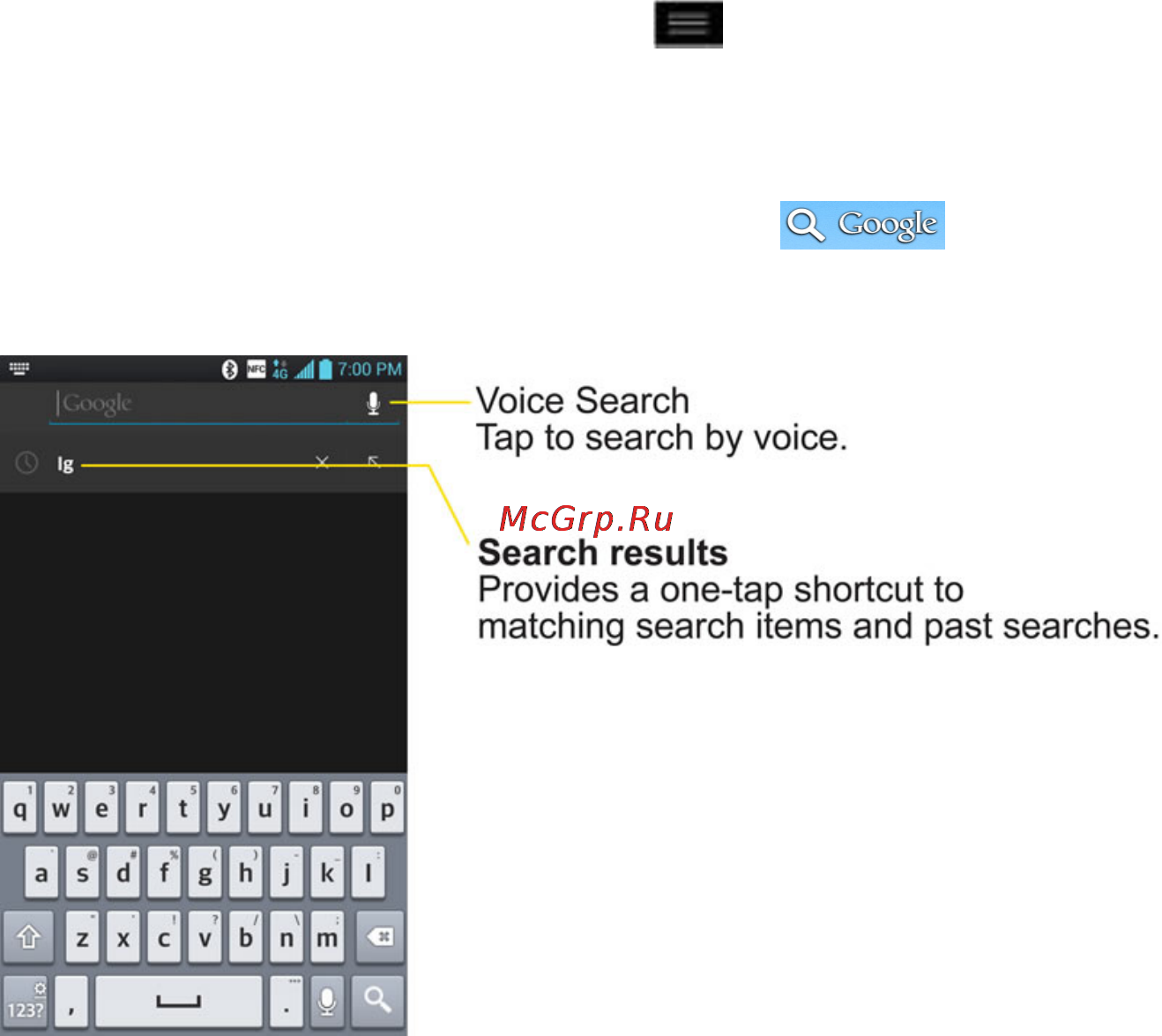Image resolution: width=1162 pixels, height=1036 pixels.
Task: Tap the n key
Action: point(286,937)
